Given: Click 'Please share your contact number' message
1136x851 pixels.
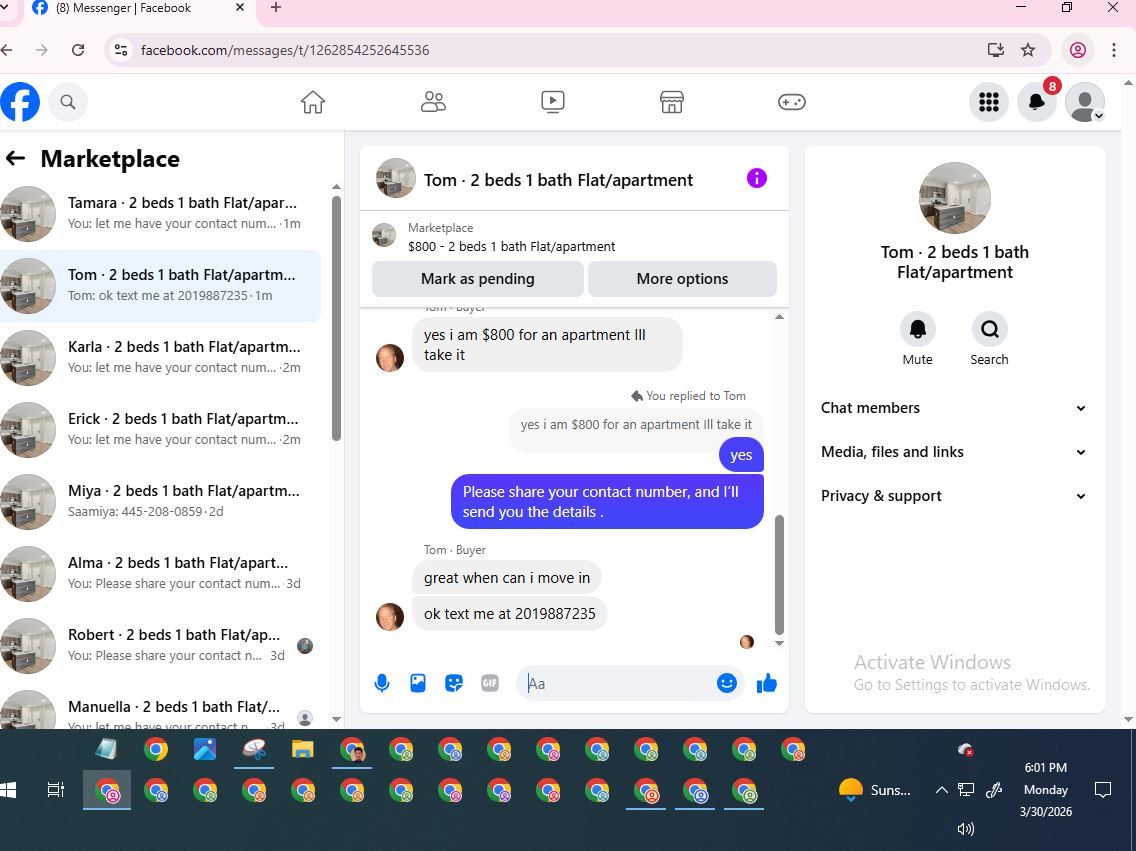Looking at the screenshot, I should tap(607, 501).
